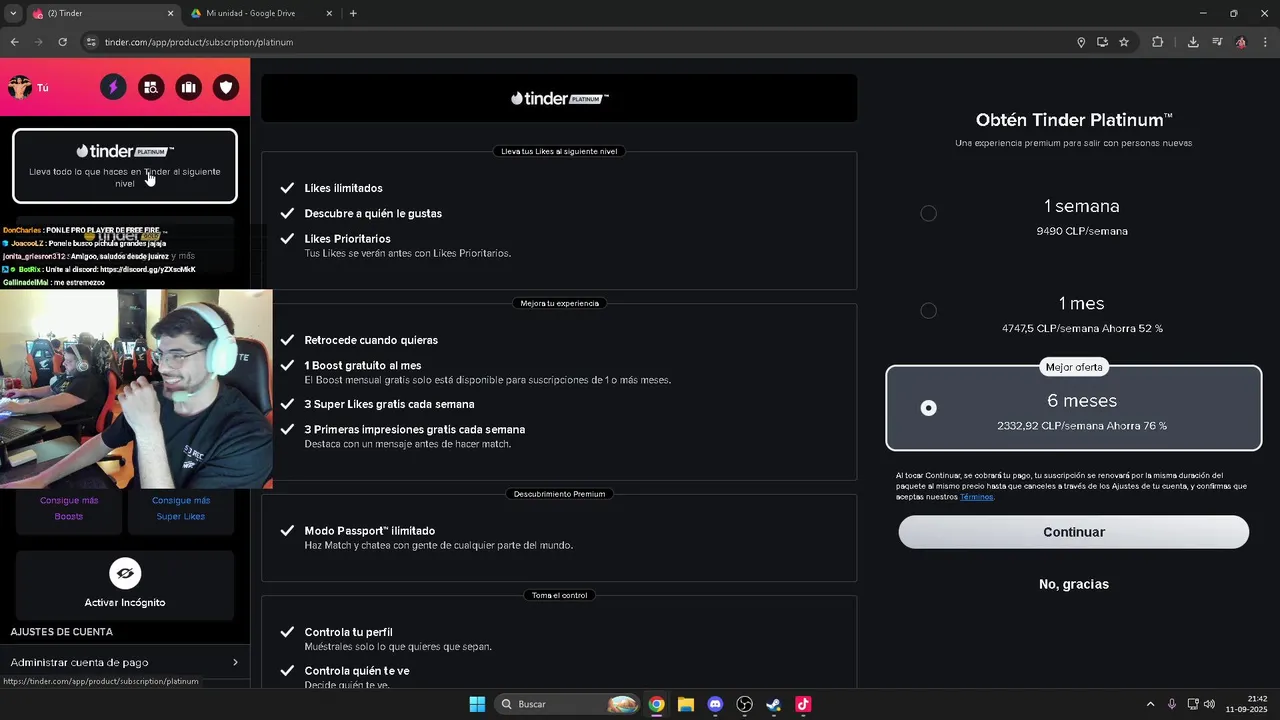Click No, gracias
Image resolution: width=1280 pixels, height=720 pixels.
pos(1074,584)
